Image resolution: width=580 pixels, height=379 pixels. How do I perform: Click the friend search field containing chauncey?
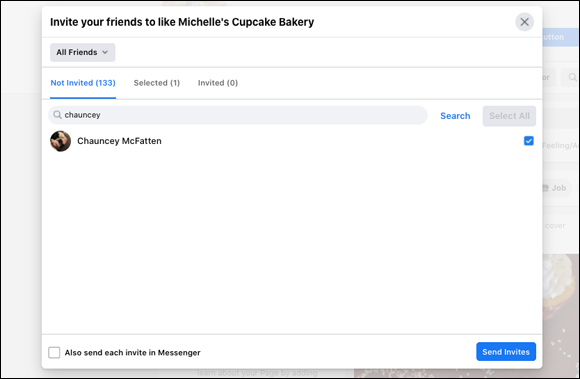point(237,115)
